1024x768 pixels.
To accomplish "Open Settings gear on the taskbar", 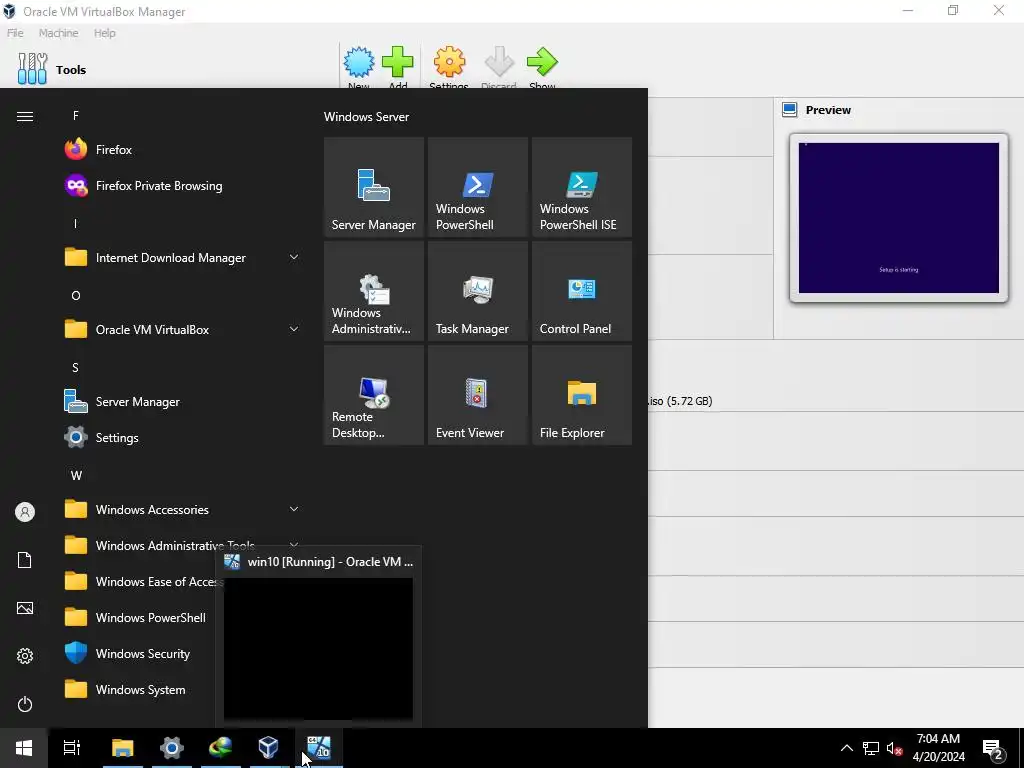I will pyautogui.click(x=172, y=748).
